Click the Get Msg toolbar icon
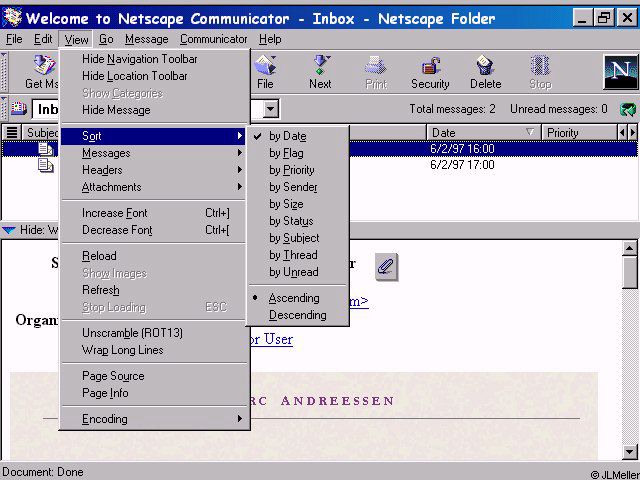The height and width of the screenshot is (480, 640). tap(44, 65)
